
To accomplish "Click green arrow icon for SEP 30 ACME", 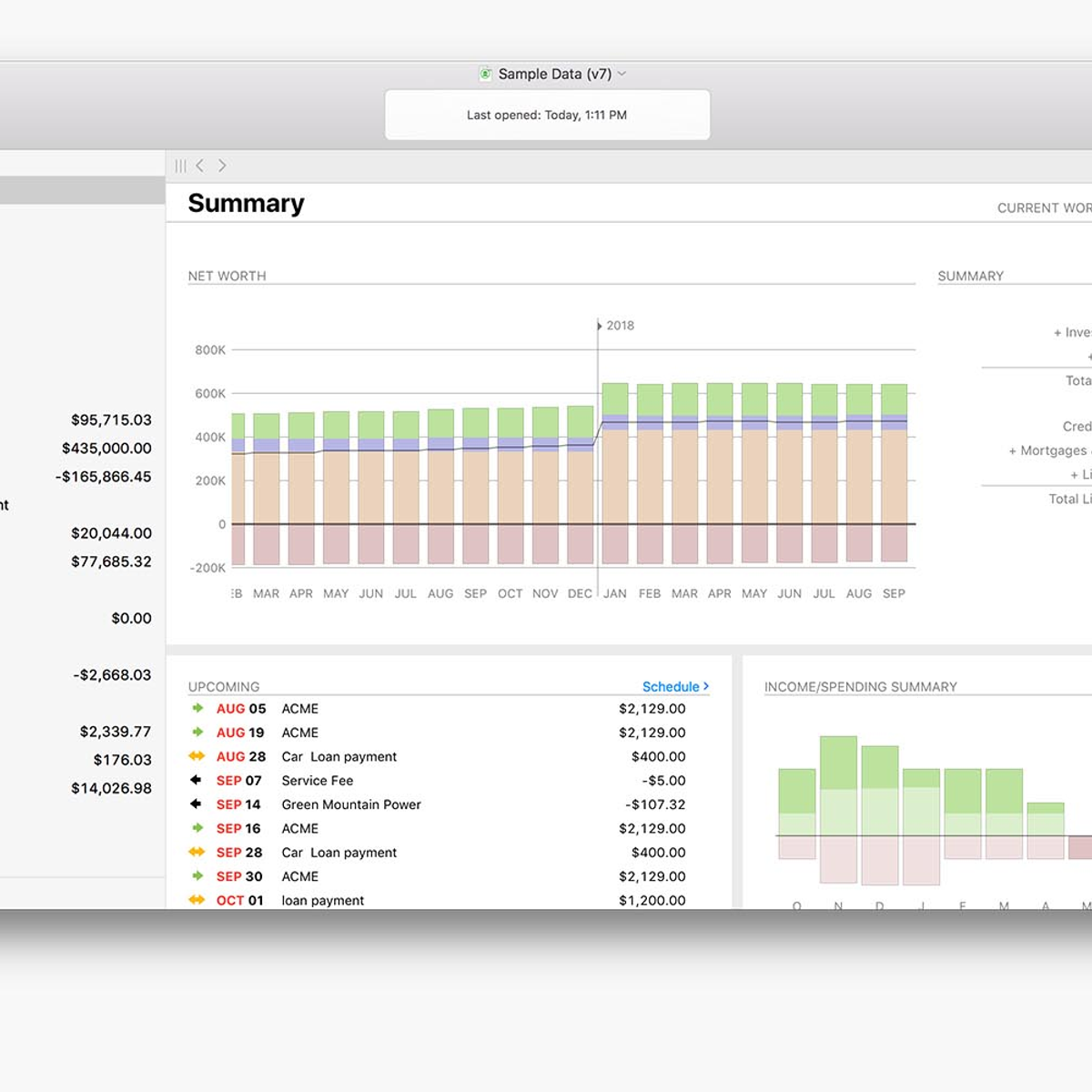I will (x=197, y=875).
